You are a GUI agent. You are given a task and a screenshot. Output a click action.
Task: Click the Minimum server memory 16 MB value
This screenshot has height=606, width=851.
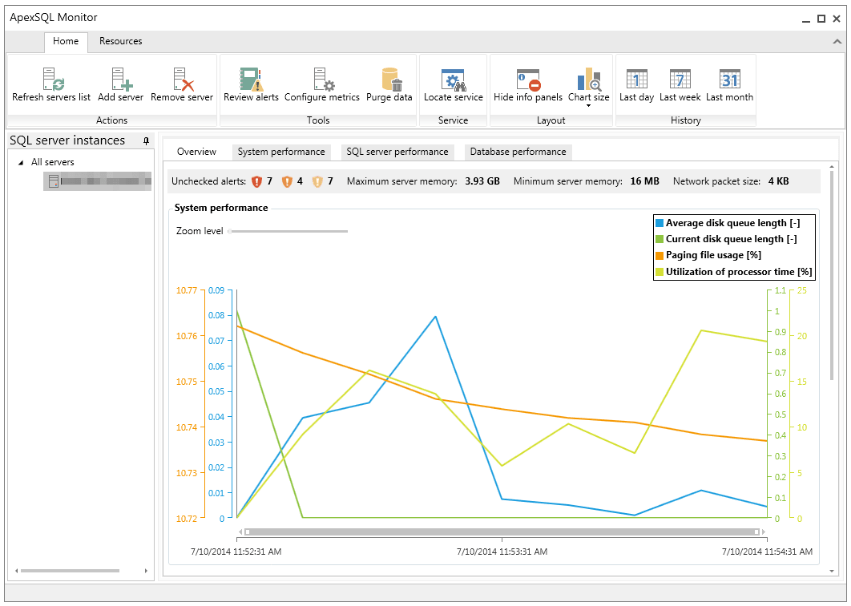(x=644, y=182)
